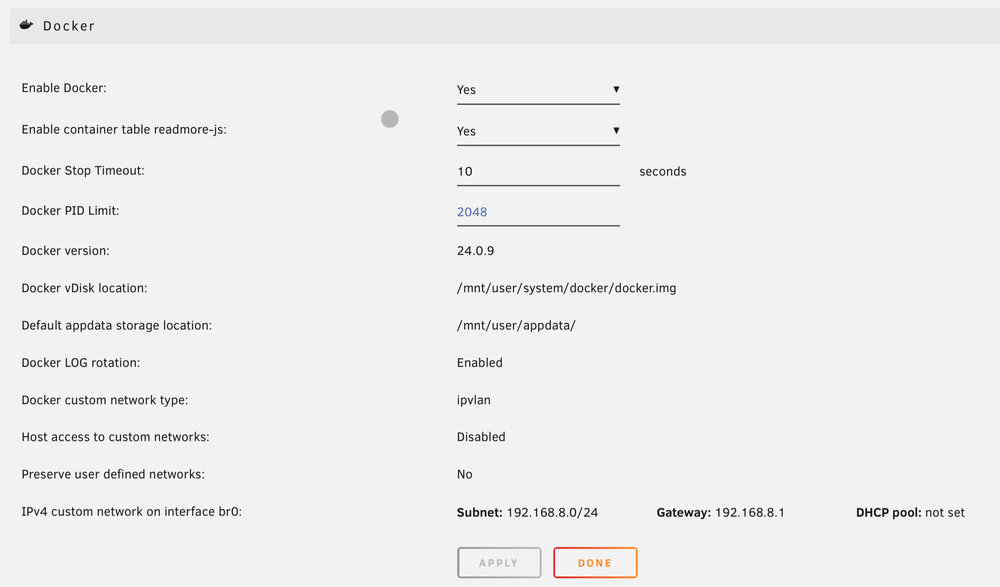Viewport: 1000px width, 587px height.
Task: Click the Gateway value 192.168.8.1
Action: pos(750,512)
